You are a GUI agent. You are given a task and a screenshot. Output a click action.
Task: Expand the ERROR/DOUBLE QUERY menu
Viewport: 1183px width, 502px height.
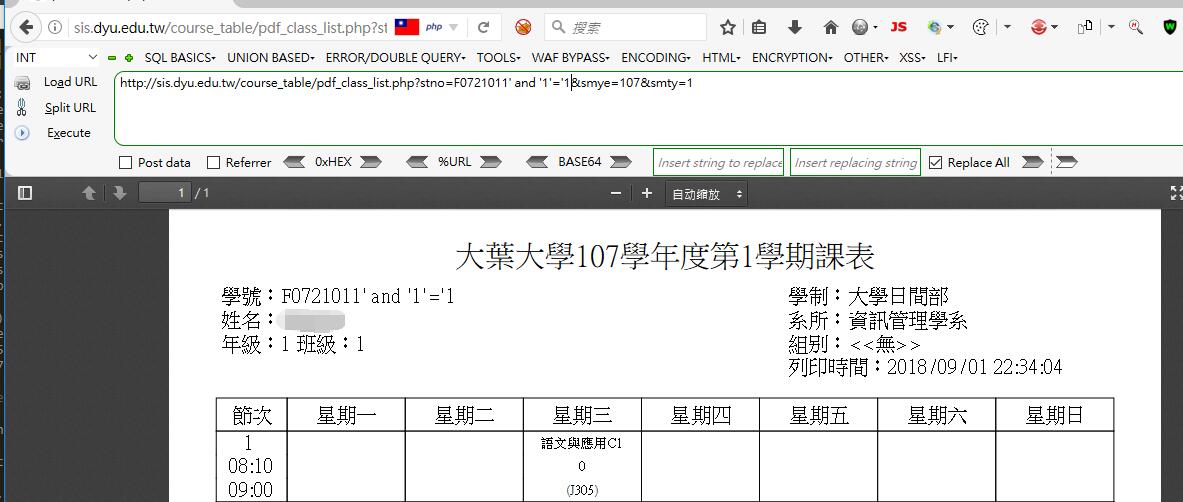point(395,57)
